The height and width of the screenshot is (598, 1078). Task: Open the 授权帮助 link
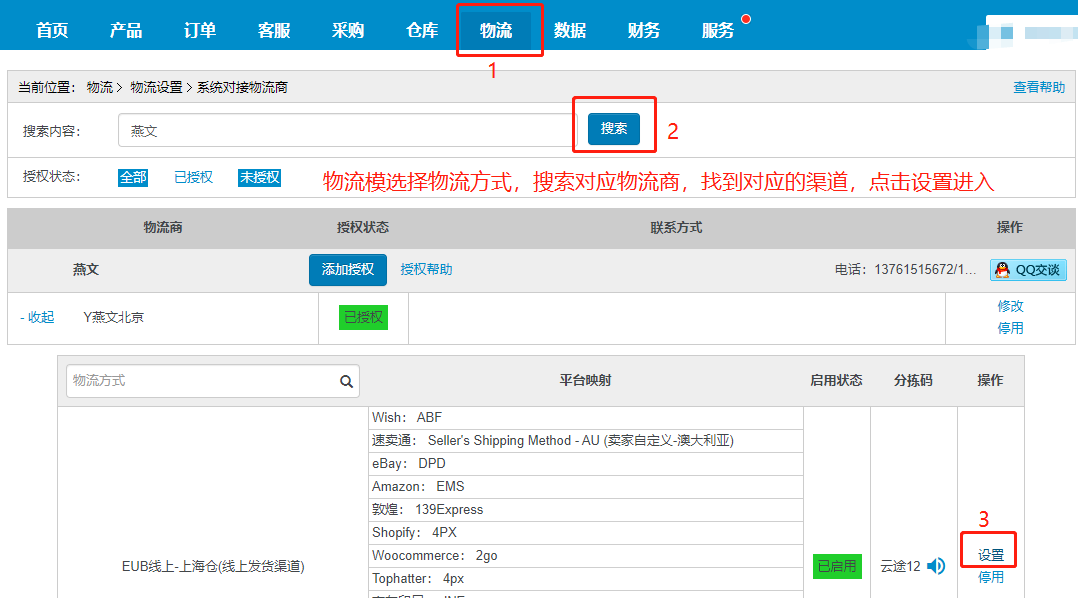click(x=426, y=269)
